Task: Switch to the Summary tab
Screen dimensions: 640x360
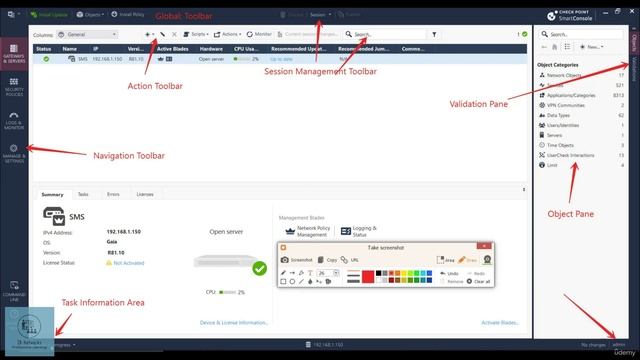Action: pyautogui.click(x=52, y=194)
